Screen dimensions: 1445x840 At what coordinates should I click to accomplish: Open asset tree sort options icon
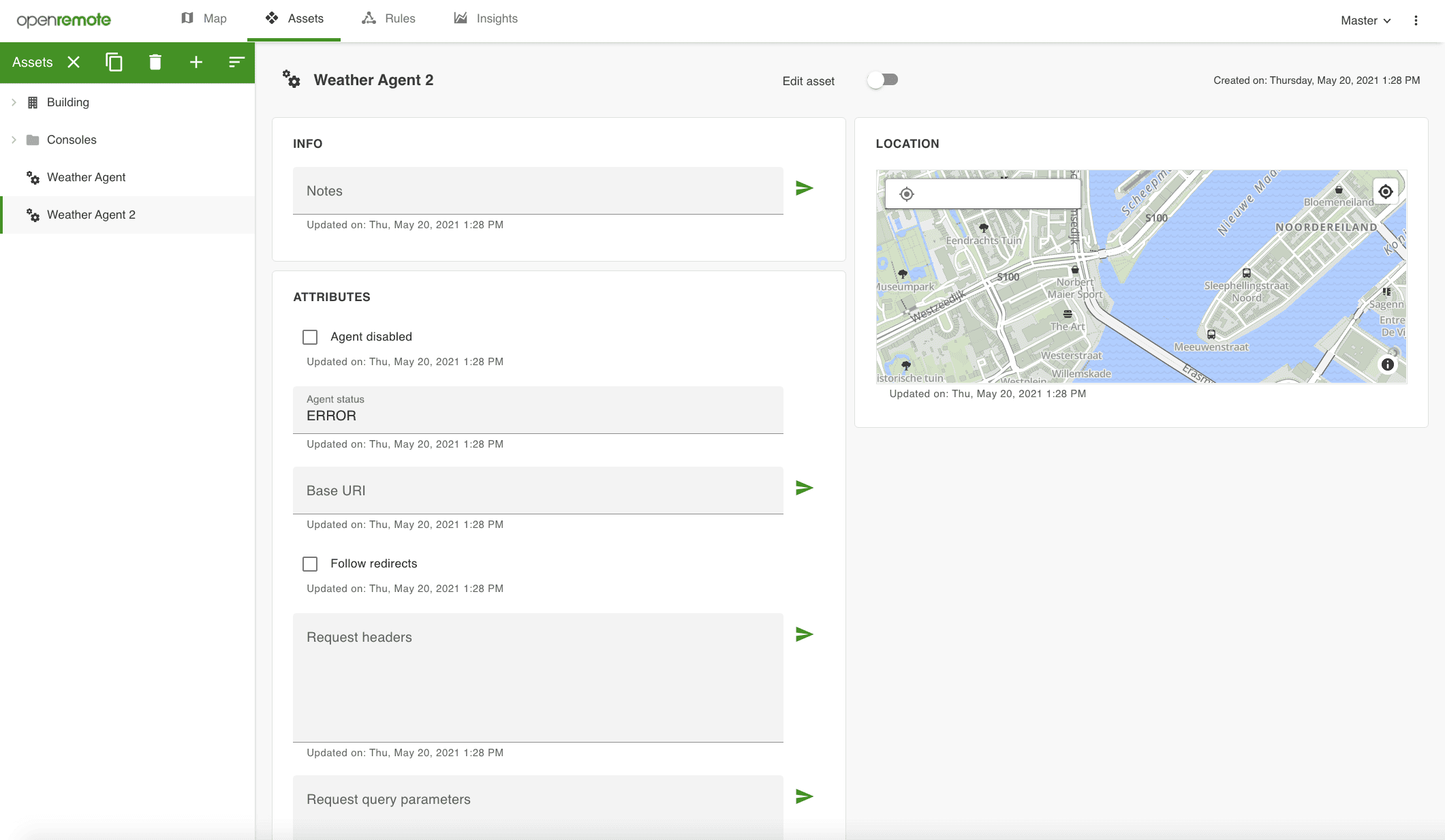click(236, 62)
